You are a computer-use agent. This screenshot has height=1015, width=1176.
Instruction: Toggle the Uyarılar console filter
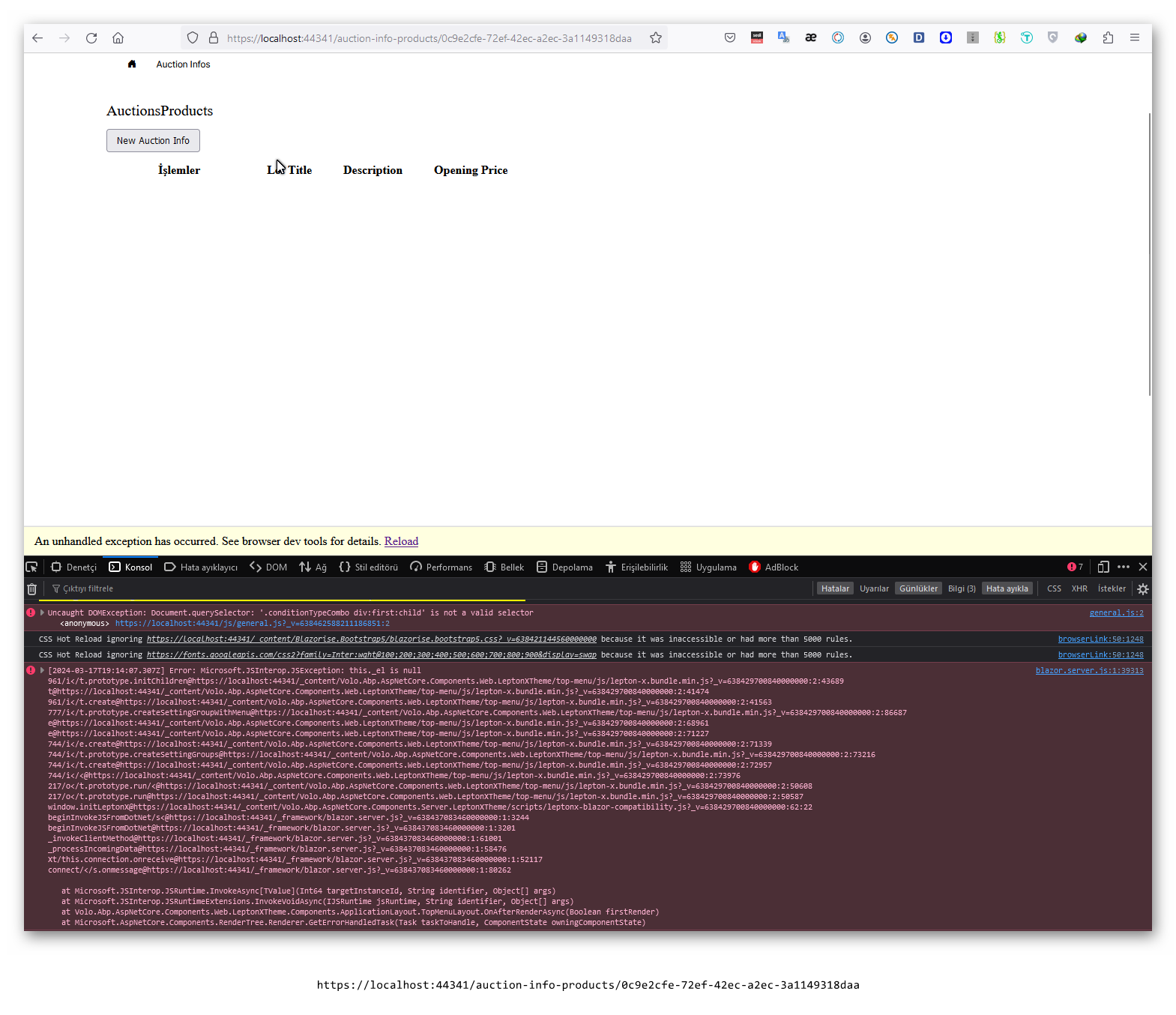click(874, 589)
